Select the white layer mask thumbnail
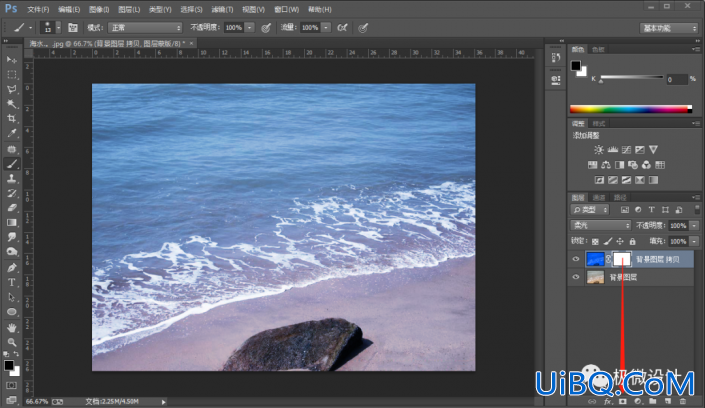The width and height of the screenshot is (705, 408). tap(622, 259)
